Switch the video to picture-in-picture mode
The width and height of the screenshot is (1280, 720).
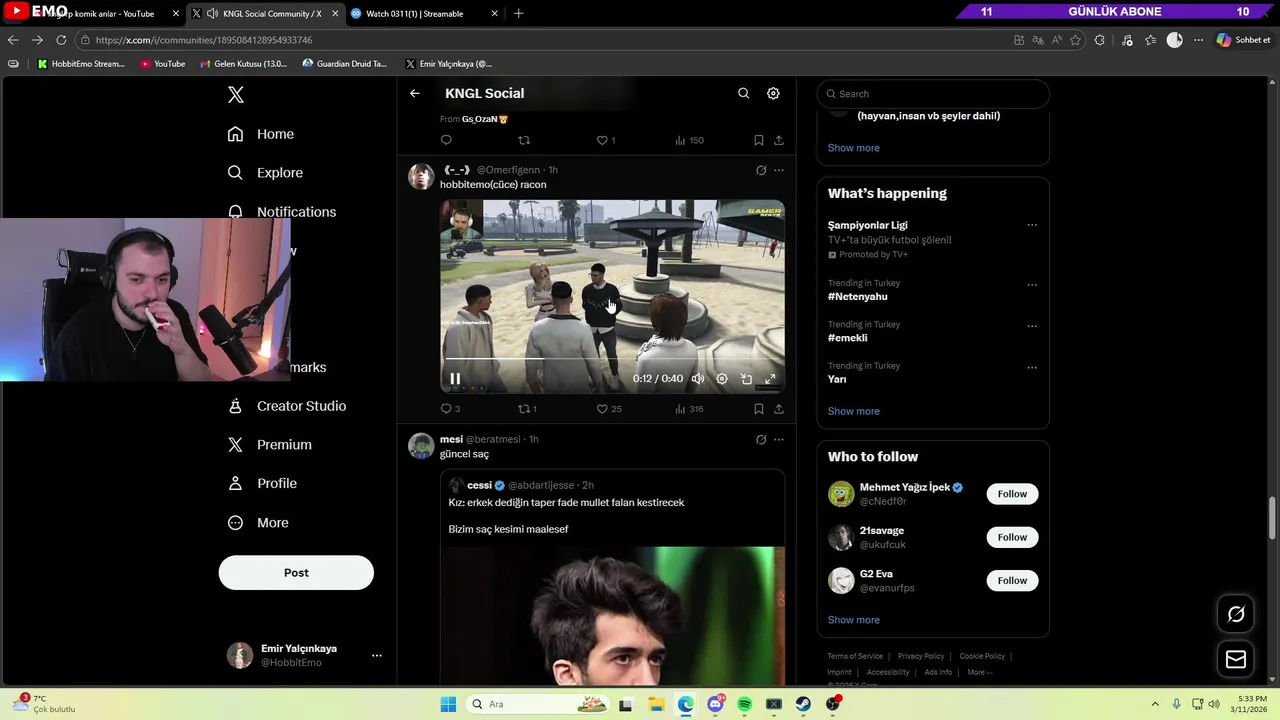click(746, 379)
